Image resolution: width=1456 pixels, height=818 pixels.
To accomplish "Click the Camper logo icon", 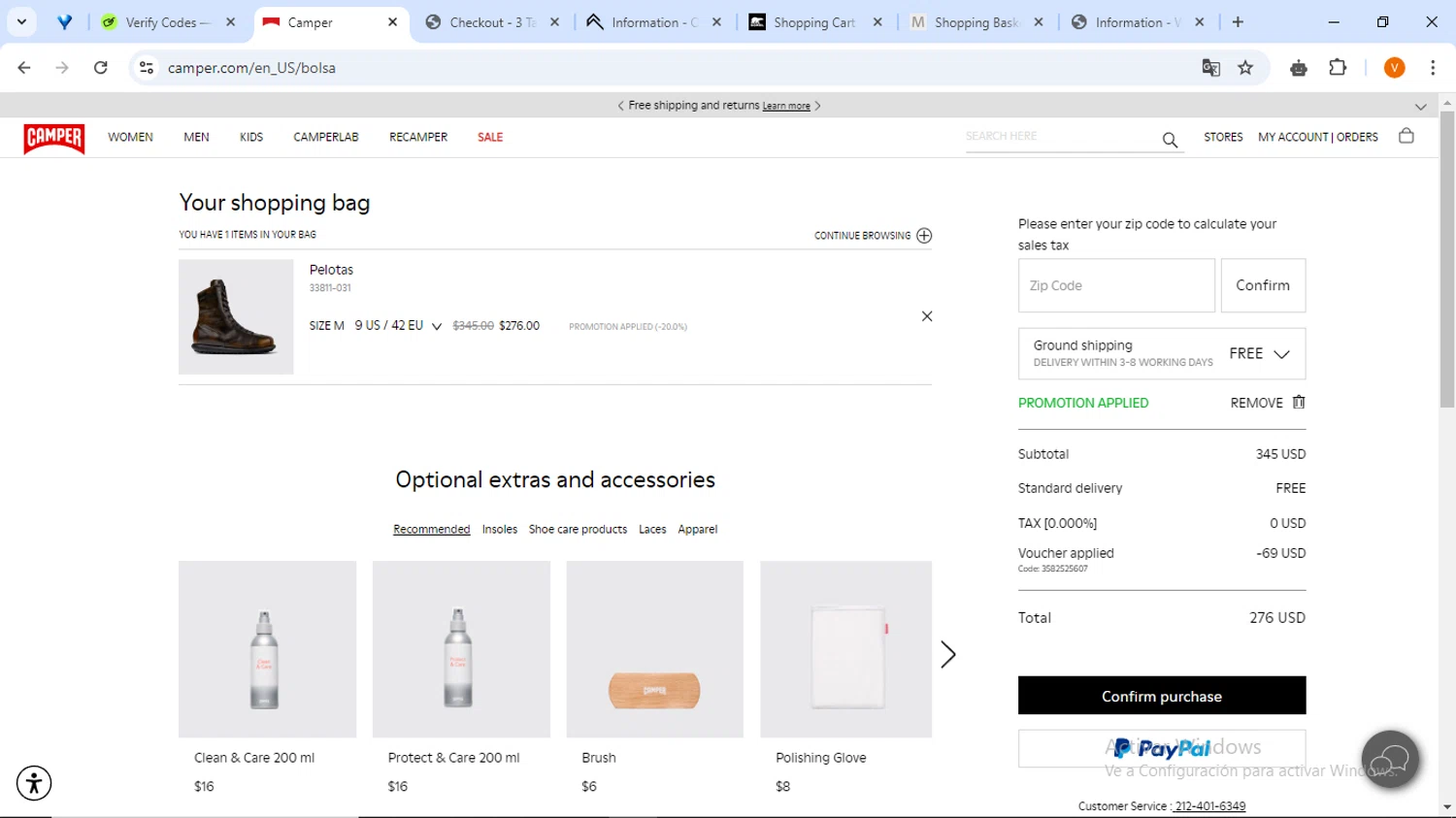I will point(54,138).
